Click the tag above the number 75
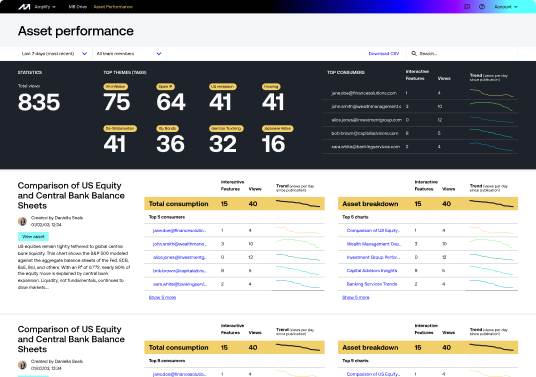536x377 pixels. click(x=116, y=87)
